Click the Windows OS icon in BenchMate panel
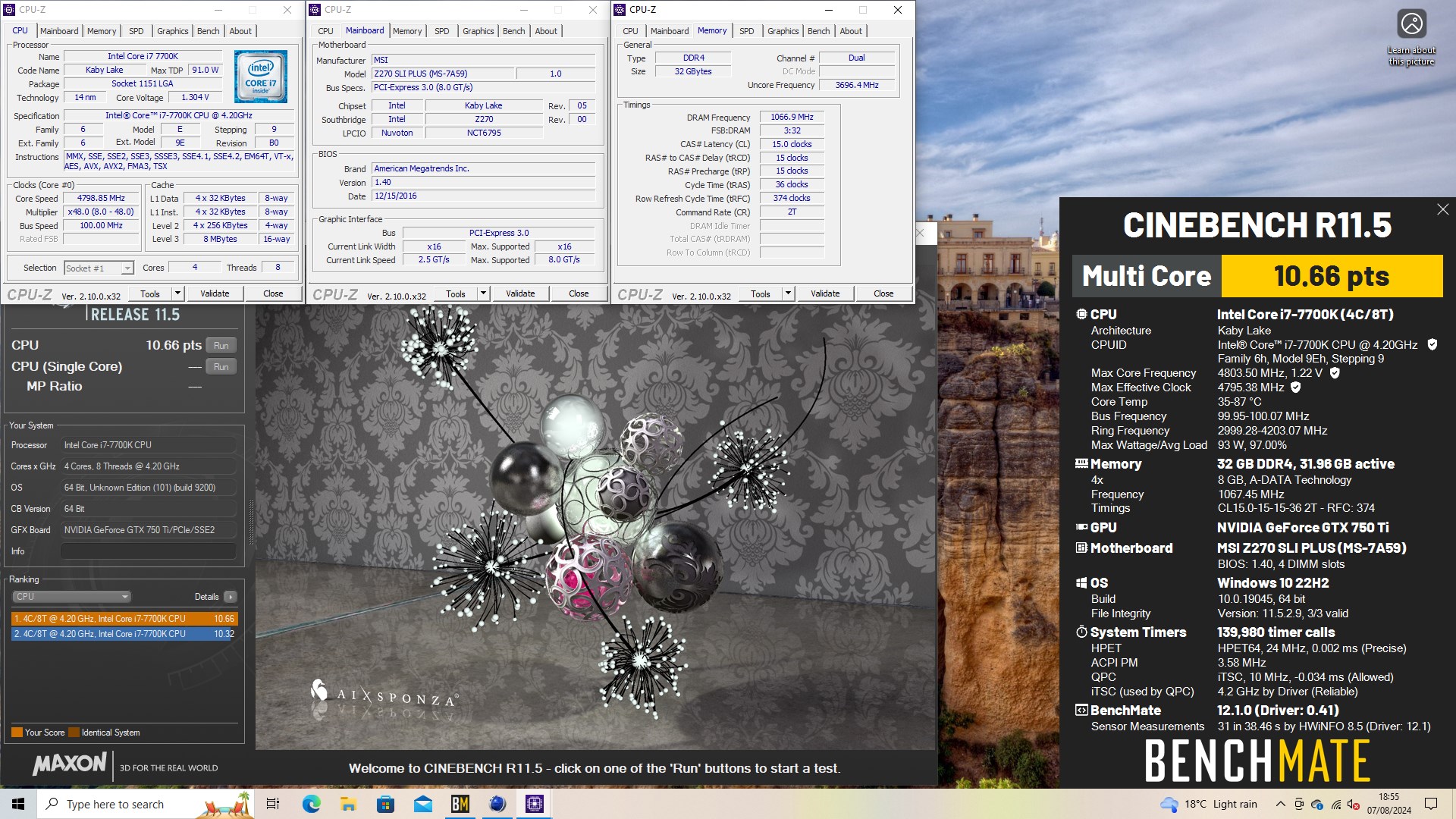Screen dimensions: 1456x819 pyautogui.click(x=1081, y=582)
